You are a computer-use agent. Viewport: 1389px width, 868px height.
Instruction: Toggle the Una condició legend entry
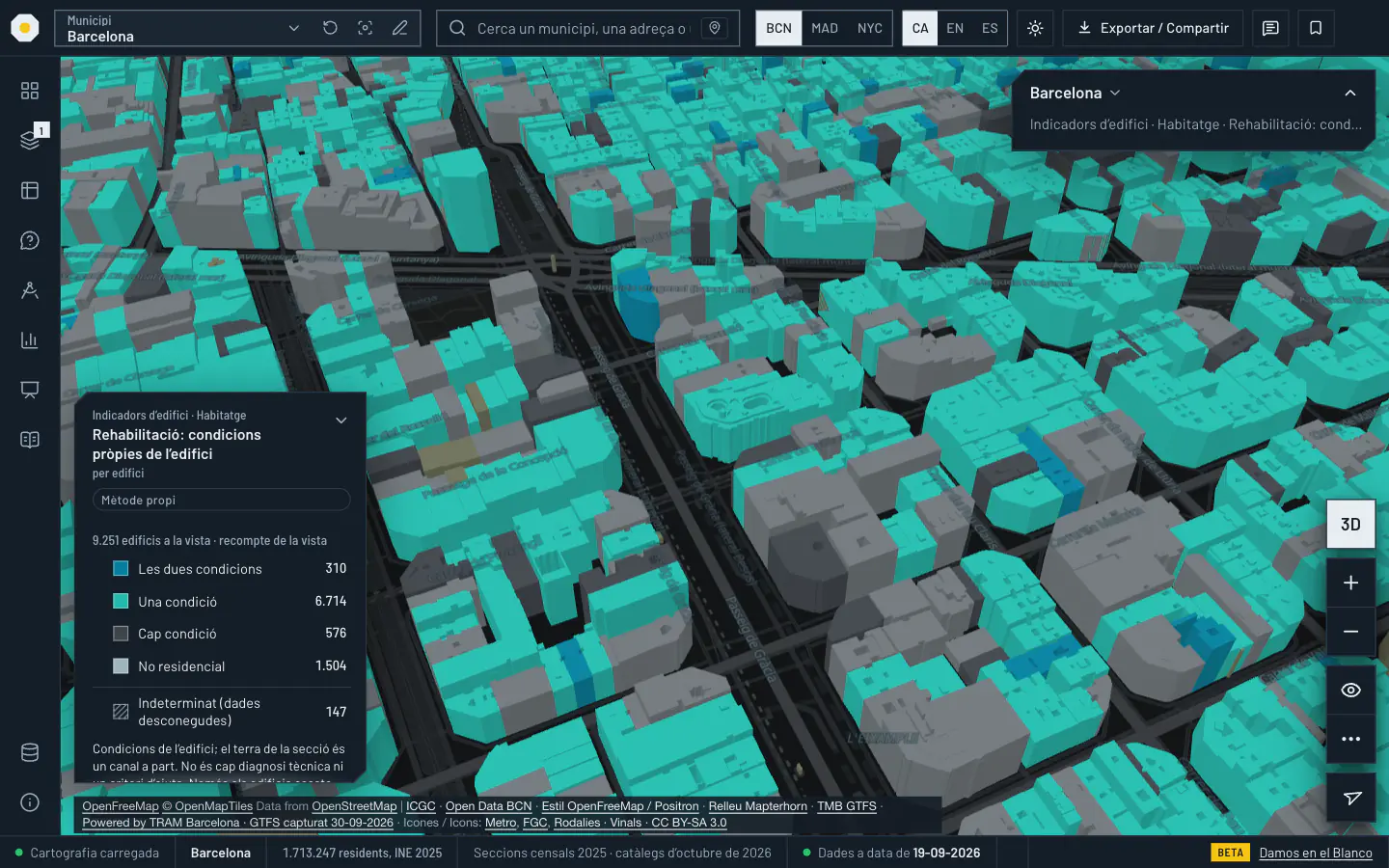coord(221,601)
